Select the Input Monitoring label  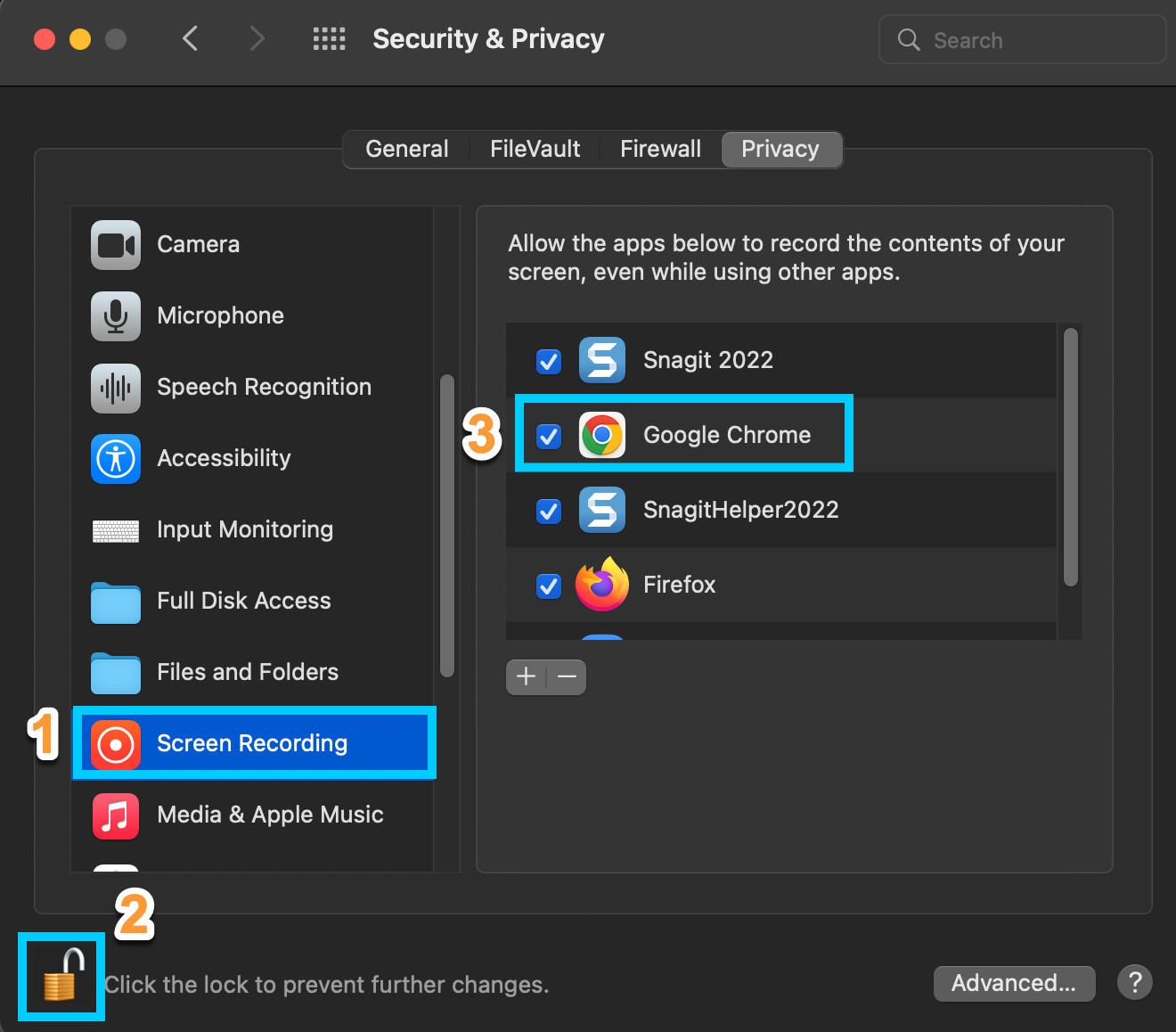click(x=245, y=529)
